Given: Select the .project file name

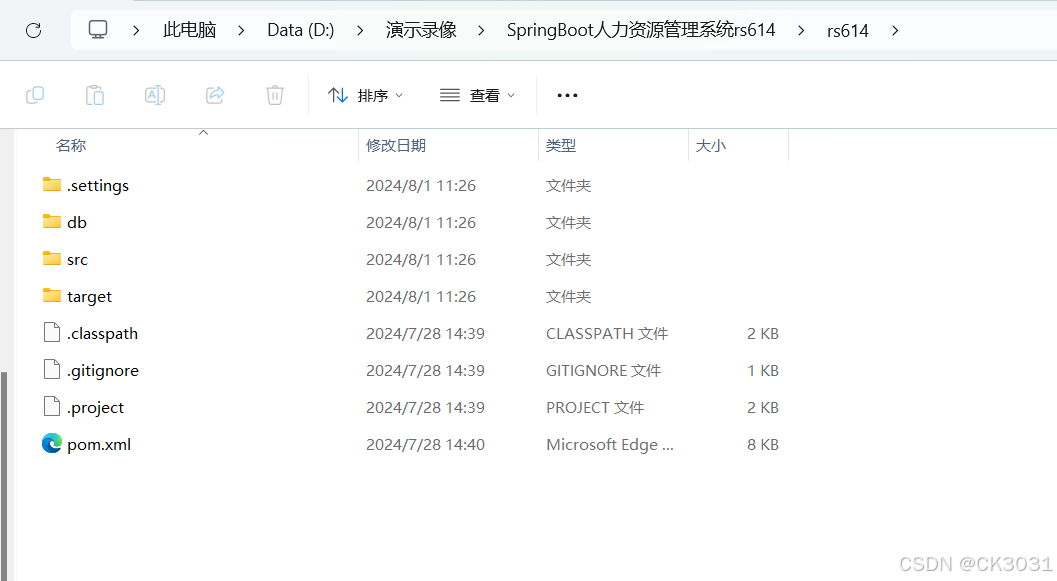Looking at the screenshot, I should click(x=96, y=408).
